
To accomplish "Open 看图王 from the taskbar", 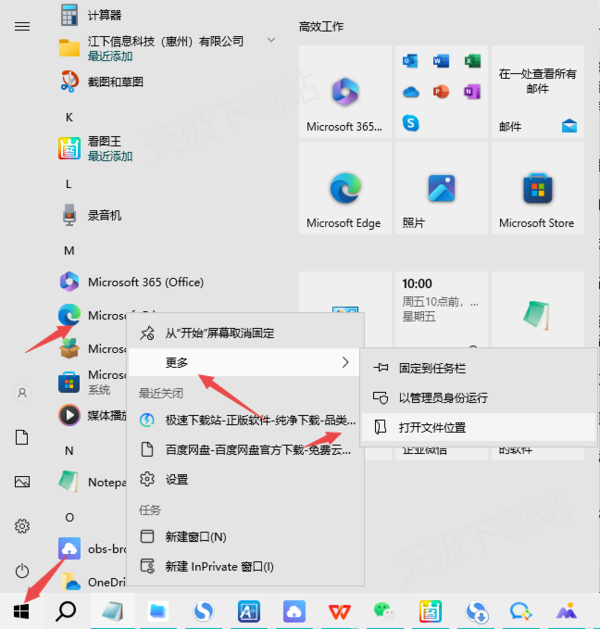I will [430, 611].
